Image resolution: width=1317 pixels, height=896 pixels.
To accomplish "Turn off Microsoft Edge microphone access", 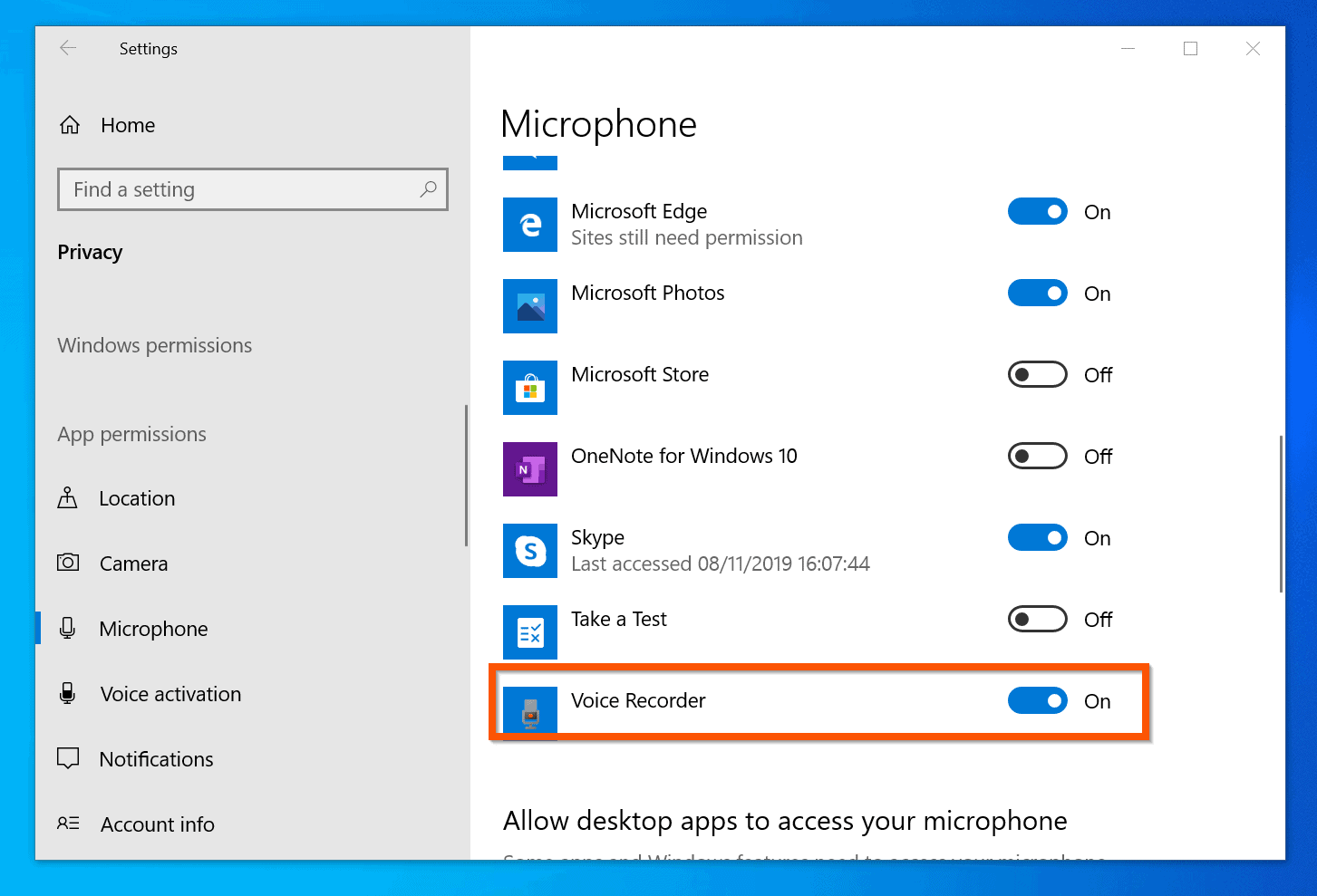I will coord(1038,212).
